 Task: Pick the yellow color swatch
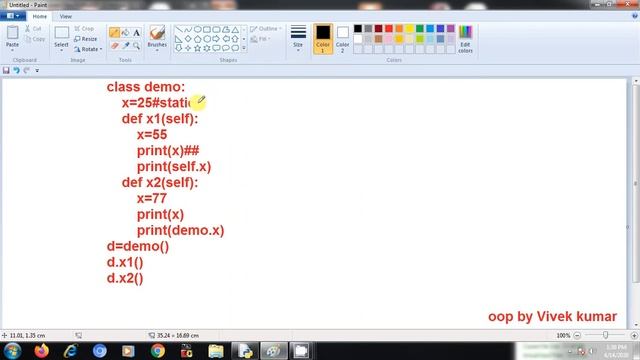tap(409, 29)
